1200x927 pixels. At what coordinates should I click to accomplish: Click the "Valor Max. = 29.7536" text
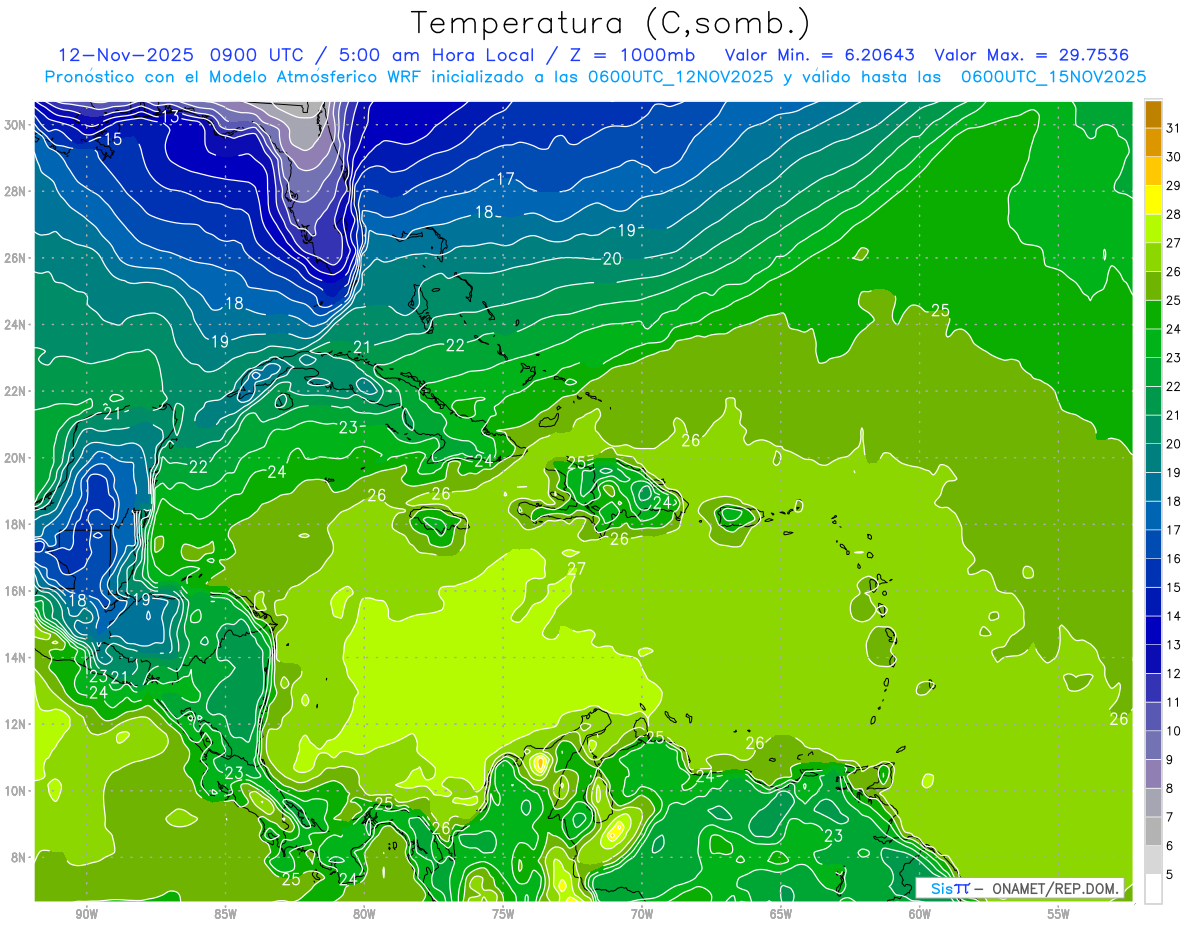pos(1032,55)
